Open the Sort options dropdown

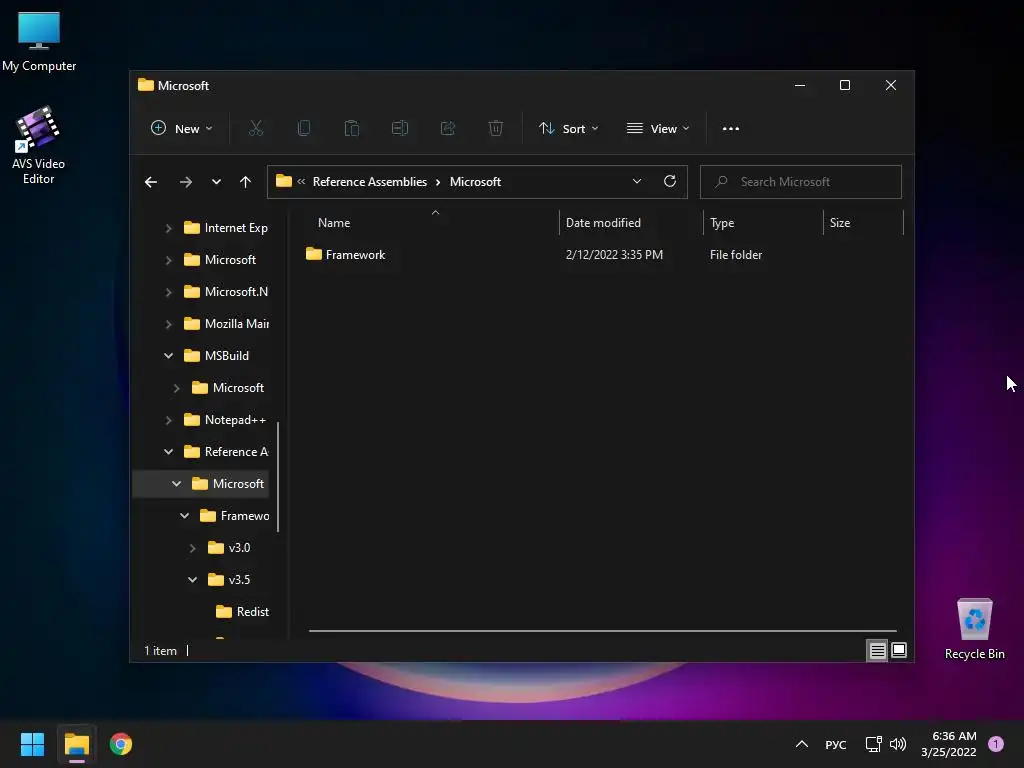click(568, 129)
